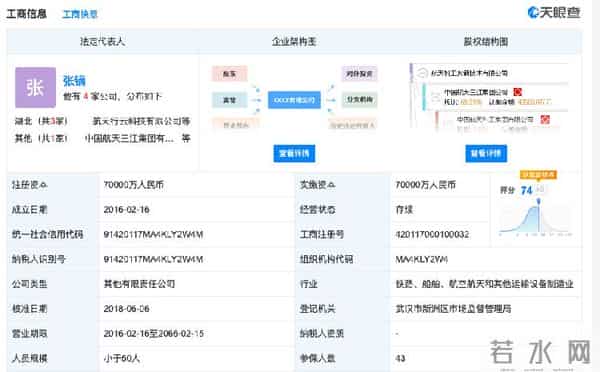Click 核准日期 value 2018-06-06

(127, 308)
